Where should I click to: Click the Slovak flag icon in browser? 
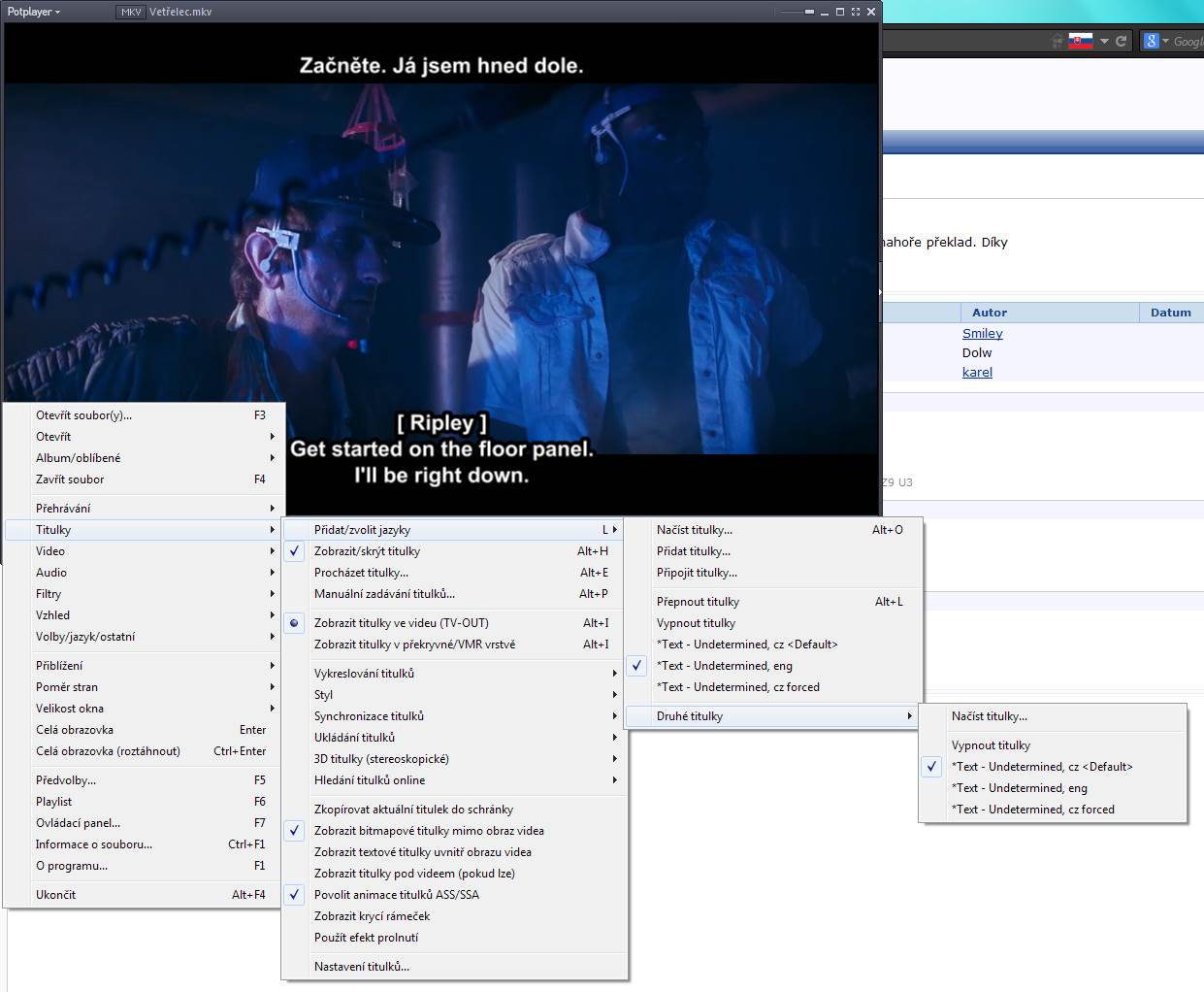(1080, 41)
